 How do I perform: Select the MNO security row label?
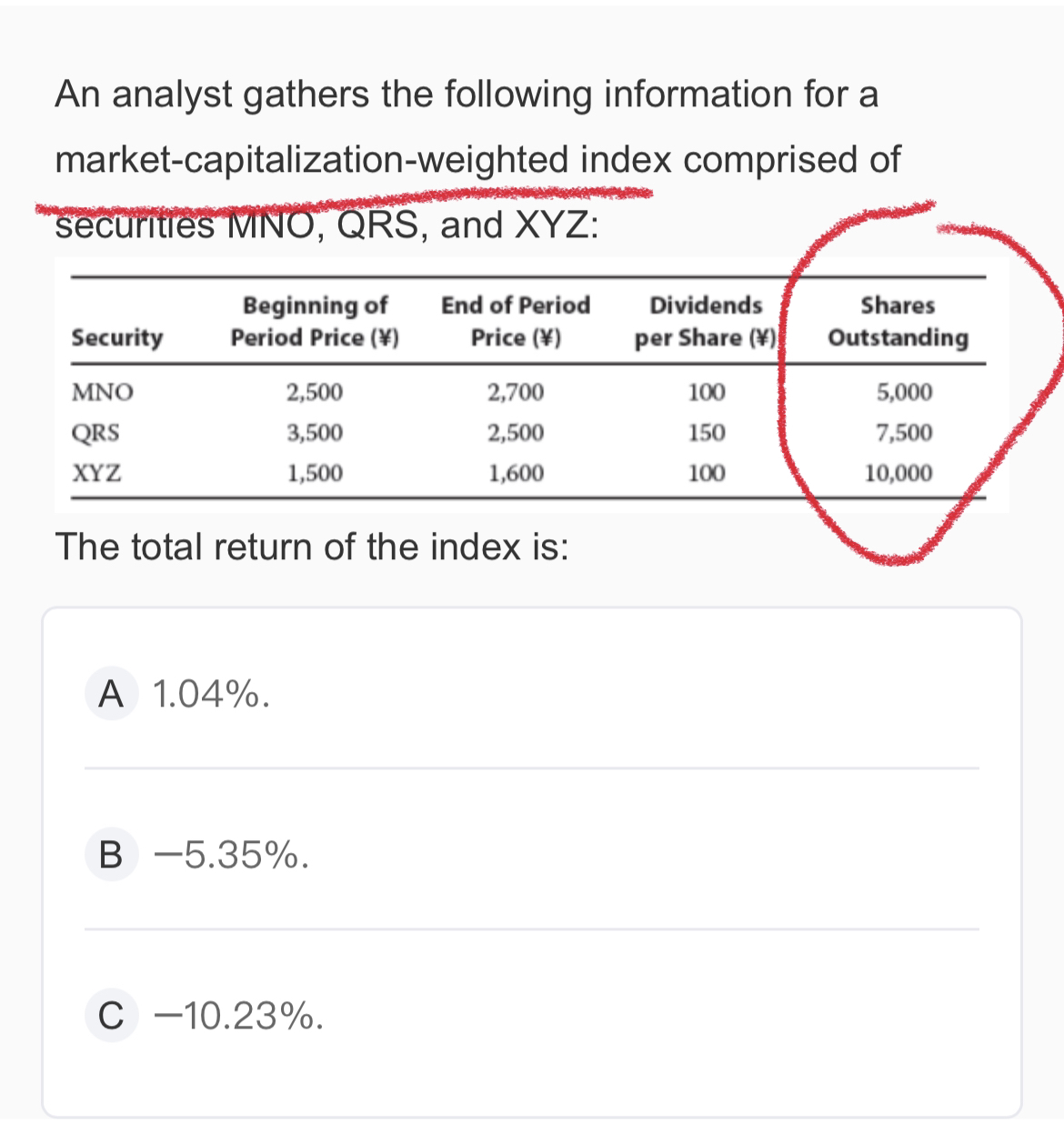click(x=103, y=393)
